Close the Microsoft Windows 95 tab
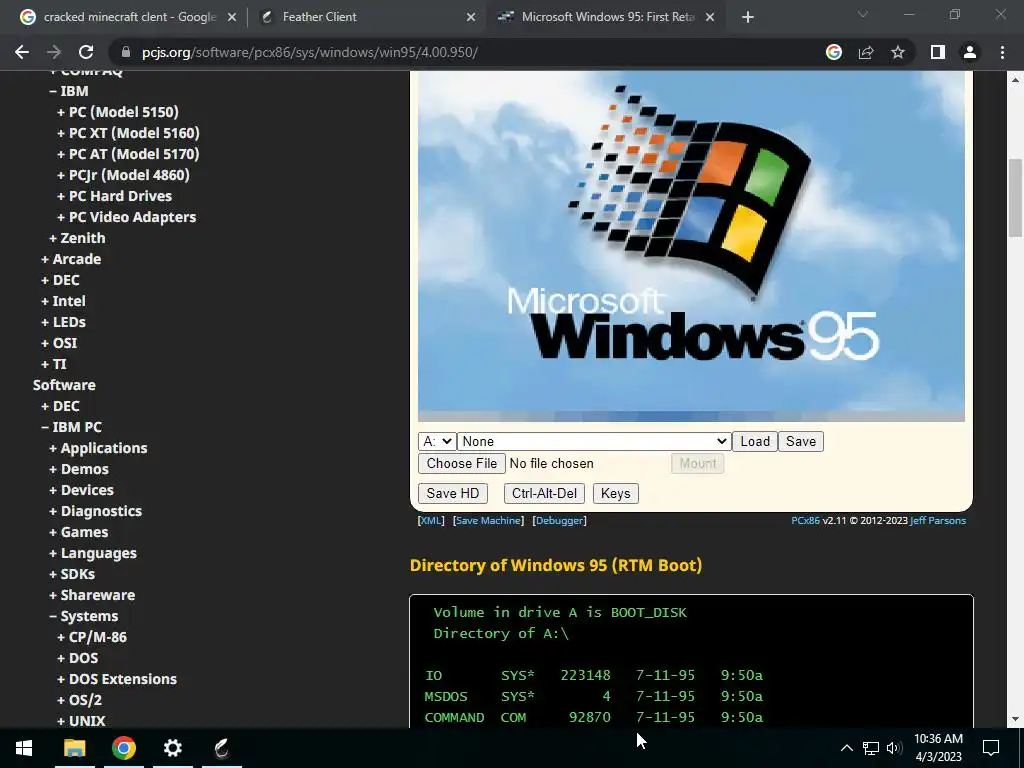The height and width of the screenshot is (768, 1024). pyautogui.click(x=710, y=18)
